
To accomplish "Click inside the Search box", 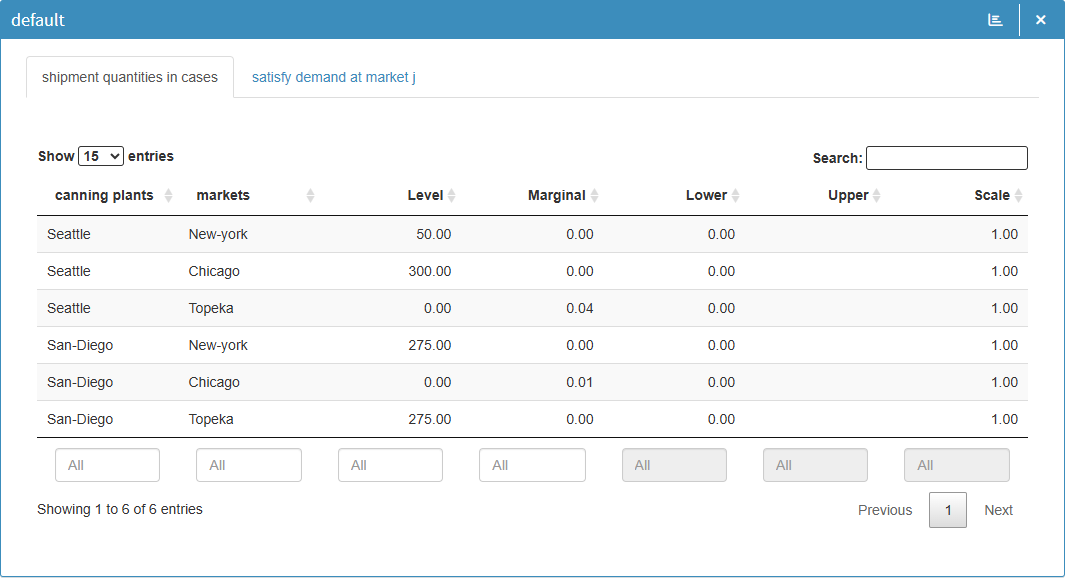I will tap(946, 157).
